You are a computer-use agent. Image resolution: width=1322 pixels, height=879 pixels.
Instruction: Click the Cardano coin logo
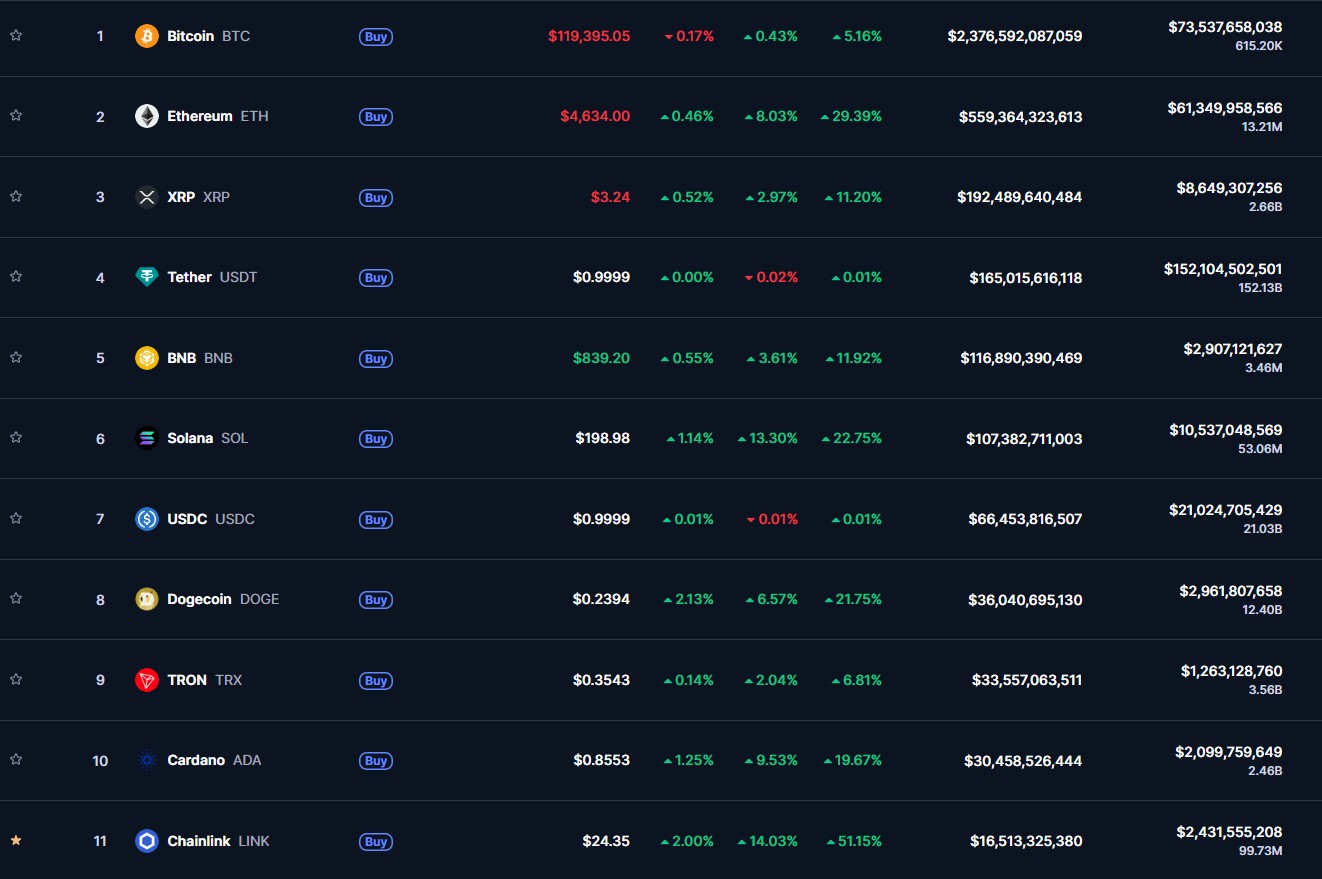[x=147, y=760]
